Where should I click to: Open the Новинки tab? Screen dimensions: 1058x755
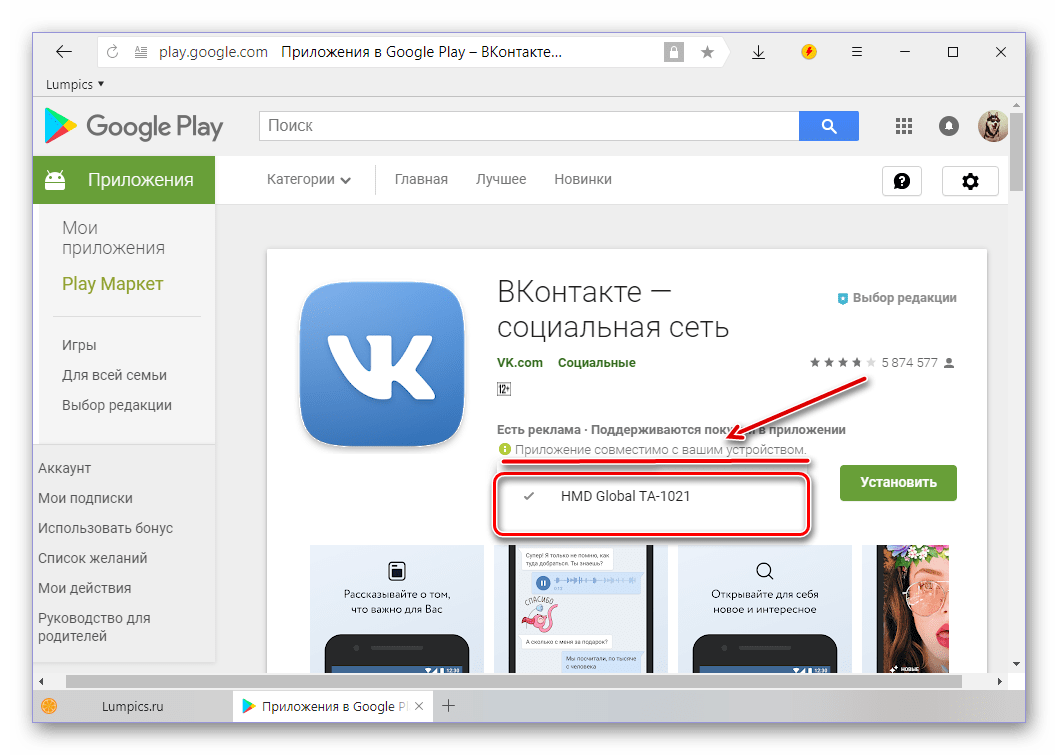pos(583,179)
